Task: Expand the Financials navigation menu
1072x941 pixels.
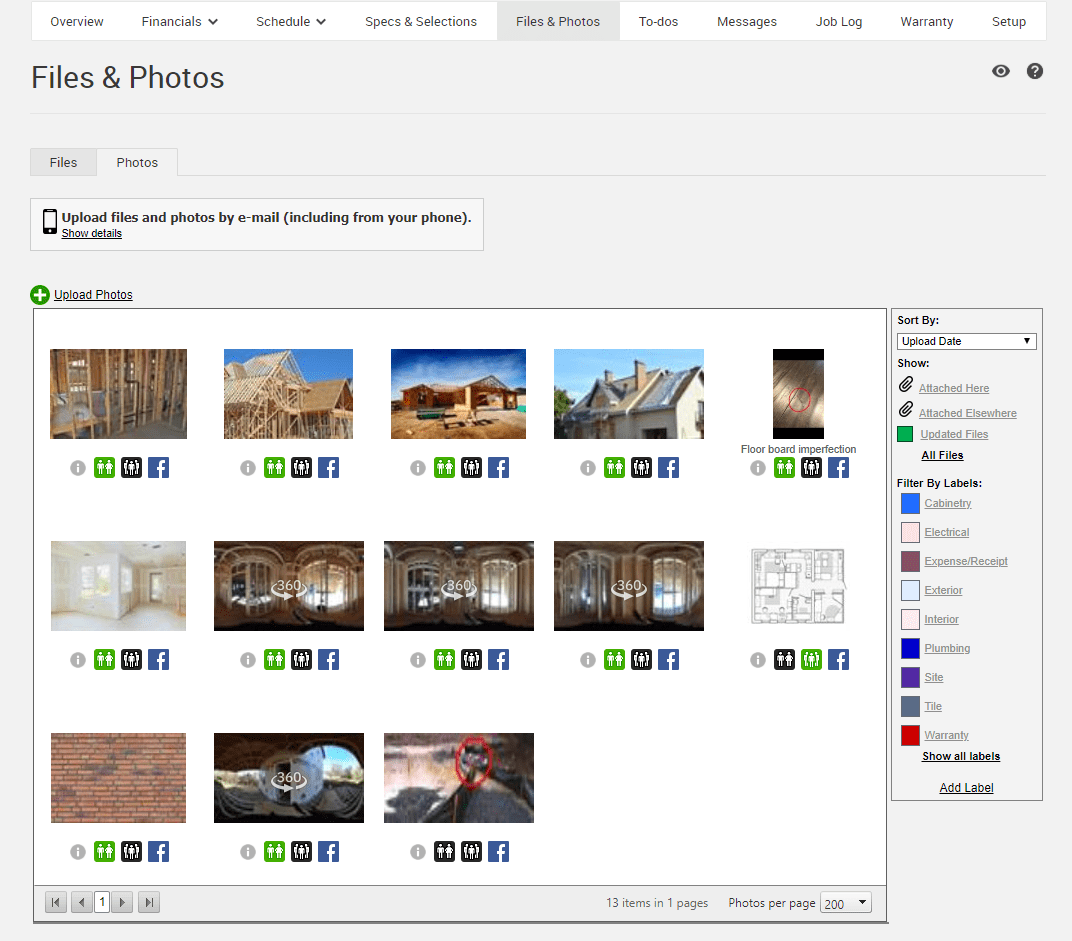Action: [x=179, y=21]
